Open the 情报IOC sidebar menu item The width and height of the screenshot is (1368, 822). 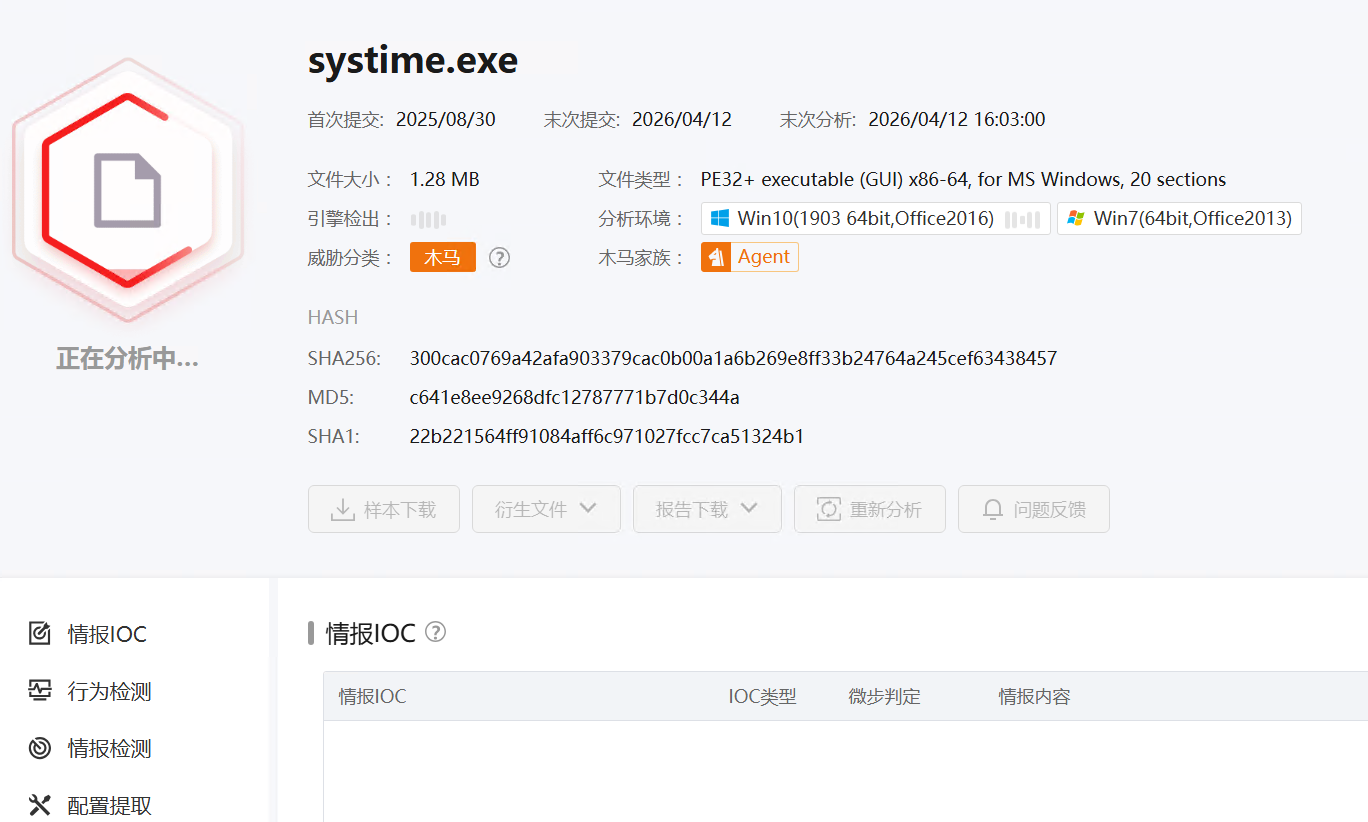tap(88, 634)
